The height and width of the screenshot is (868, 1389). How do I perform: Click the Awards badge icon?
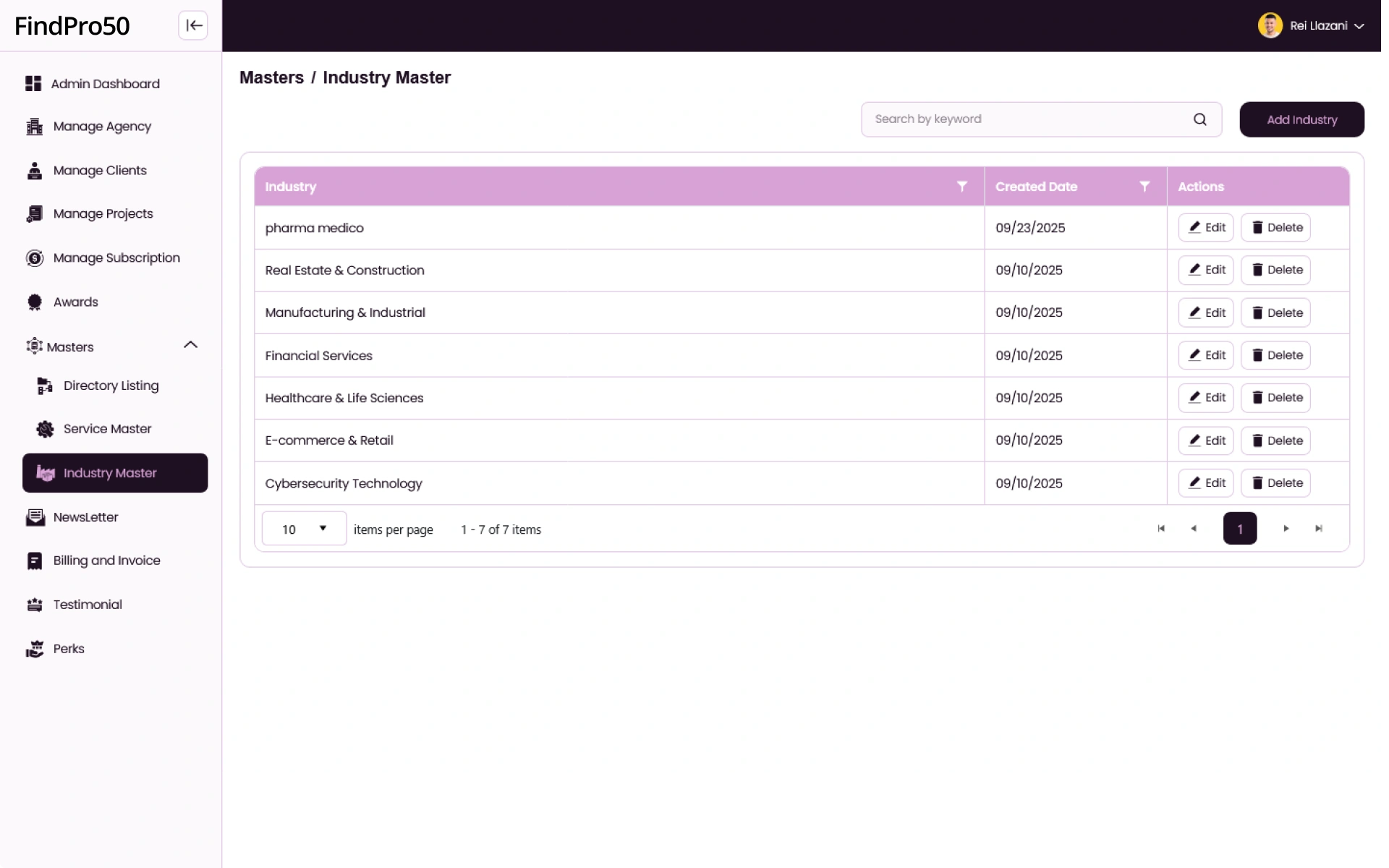pos(34,302)
